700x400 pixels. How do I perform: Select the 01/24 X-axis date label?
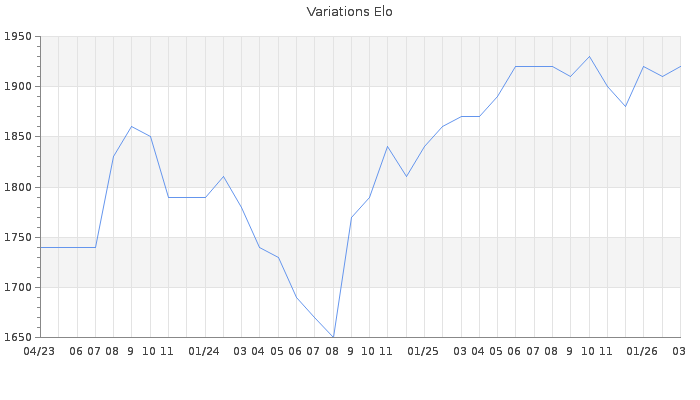pyautogui.click(x=204, y=351)
